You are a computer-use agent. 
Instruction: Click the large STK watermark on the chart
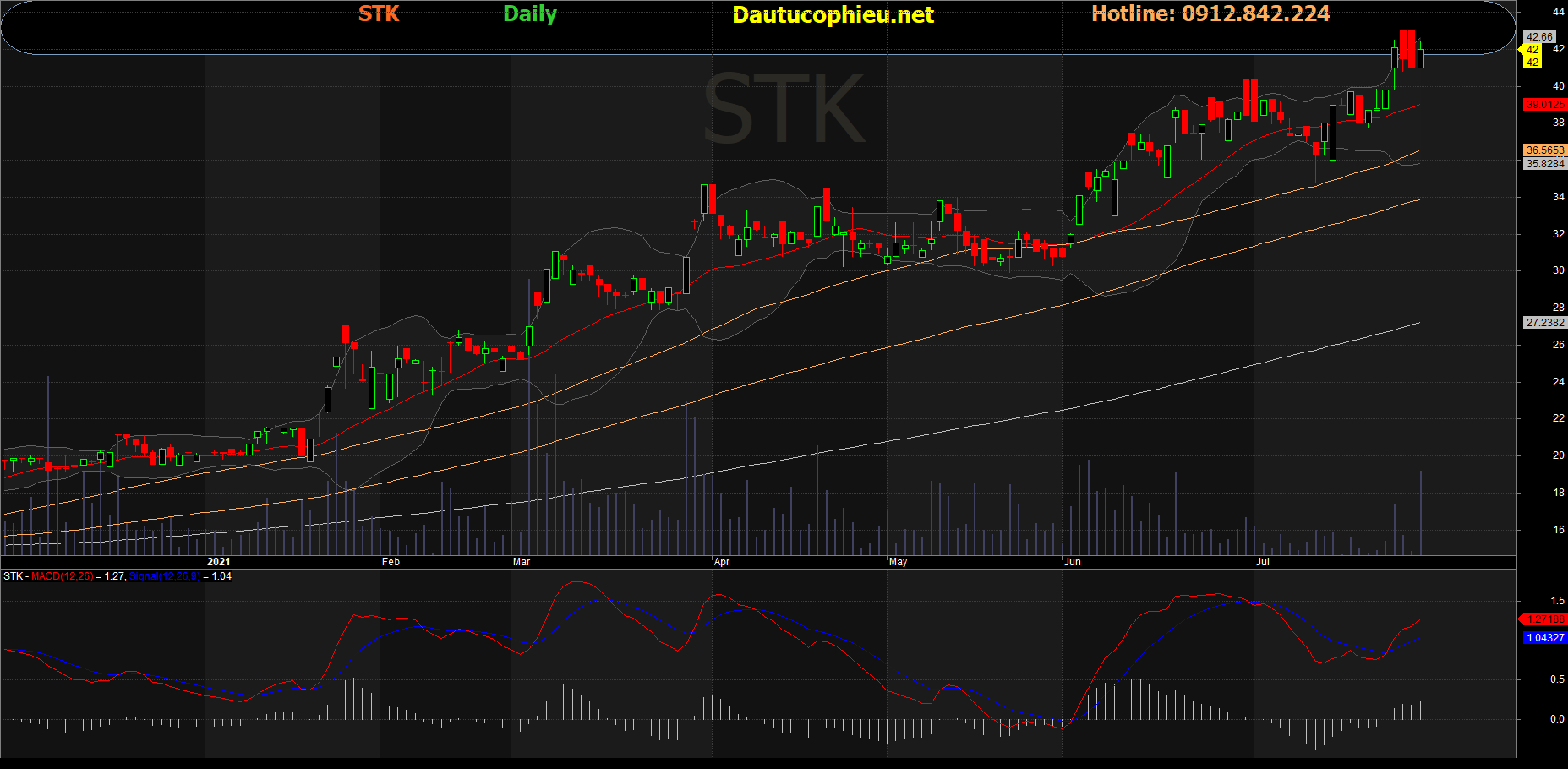(784, 110)
